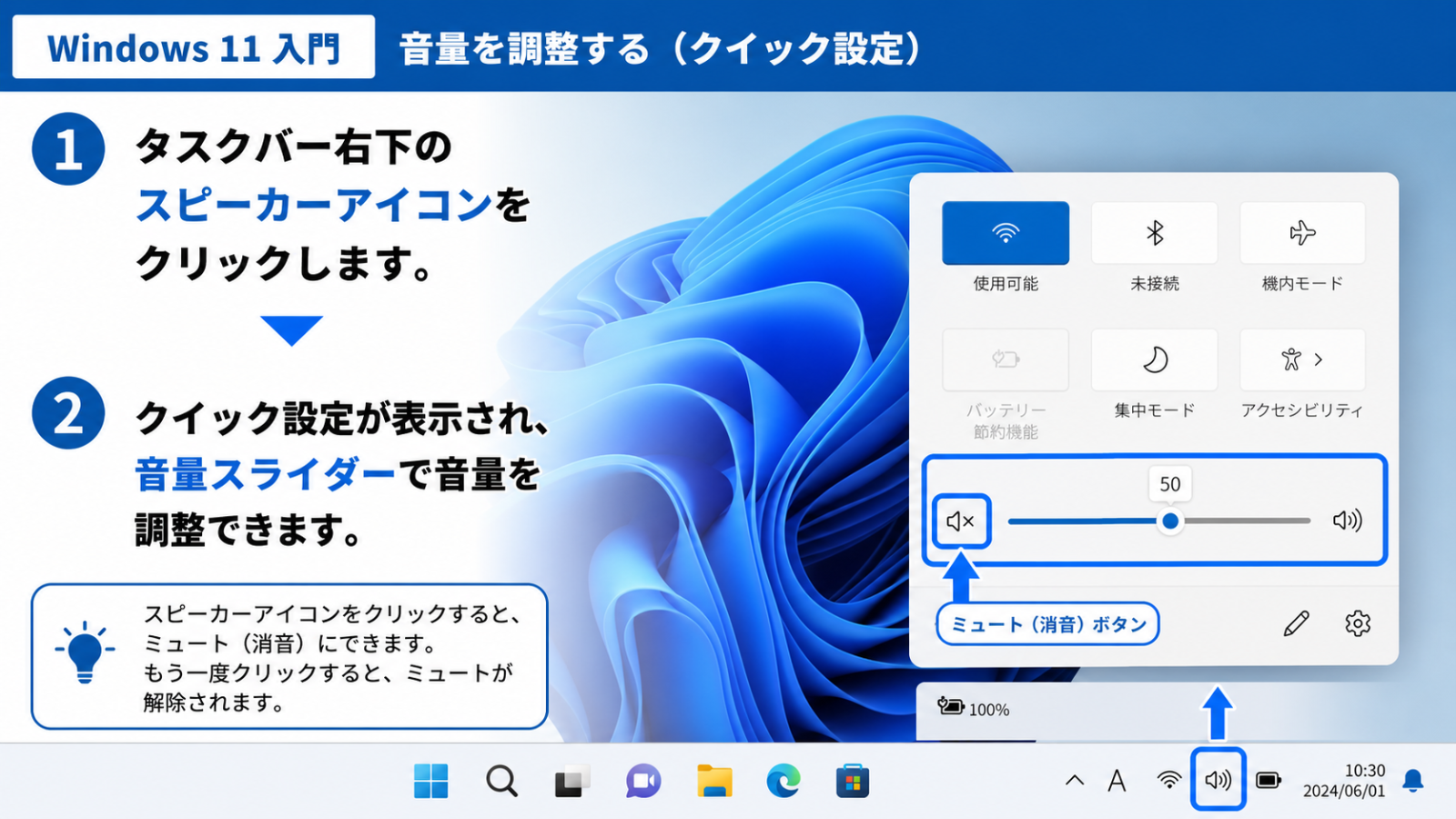Toggle Bluetooth quick setting tile
The image size is (1456, 819).
tap(1154, 233)
